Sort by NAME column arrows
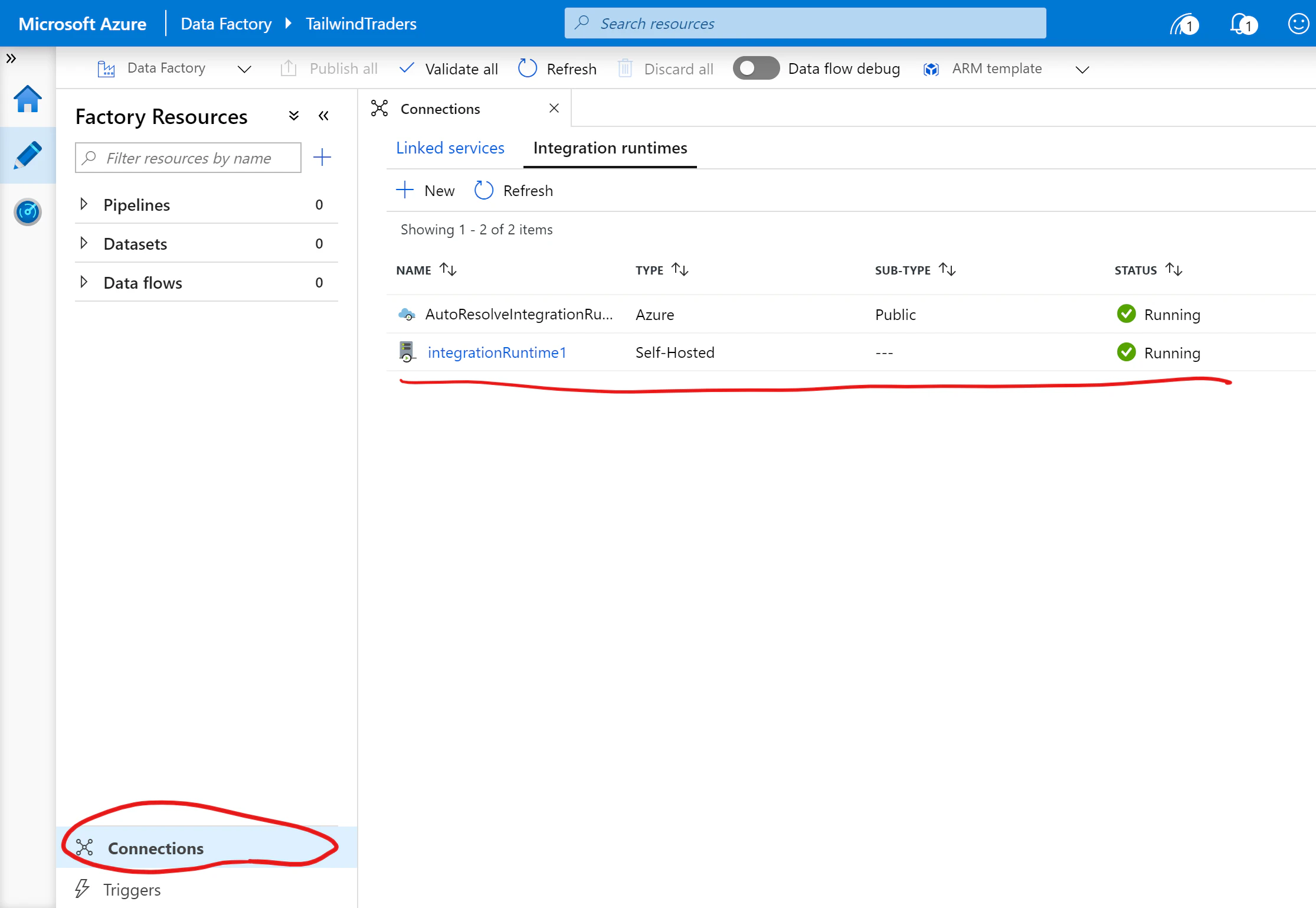Screen dimensions: 1316x908 point(448,270)
